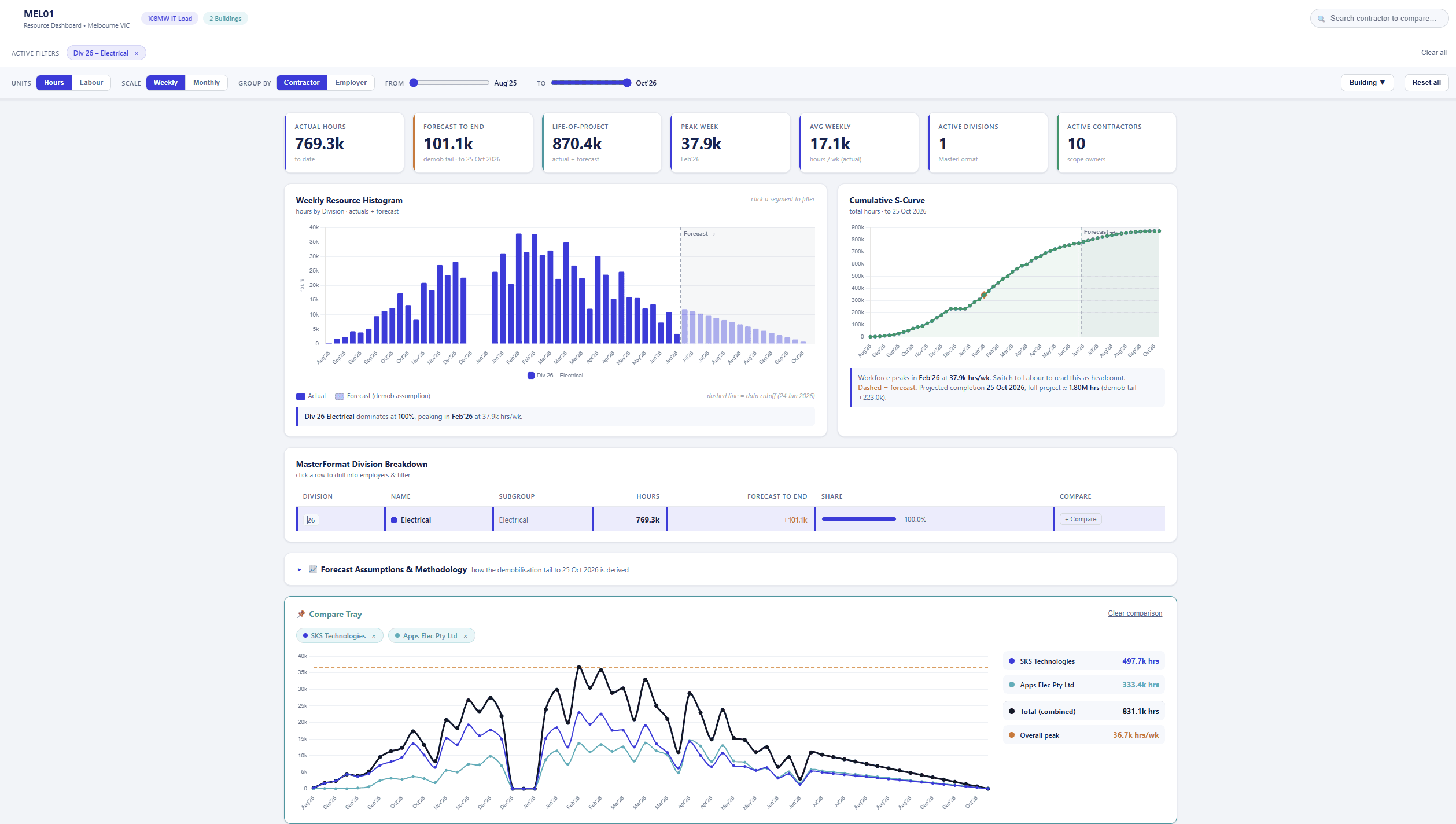This screenshot has width=1456, height=824.
Task: Group by Employer
Action: pos(351,83)
